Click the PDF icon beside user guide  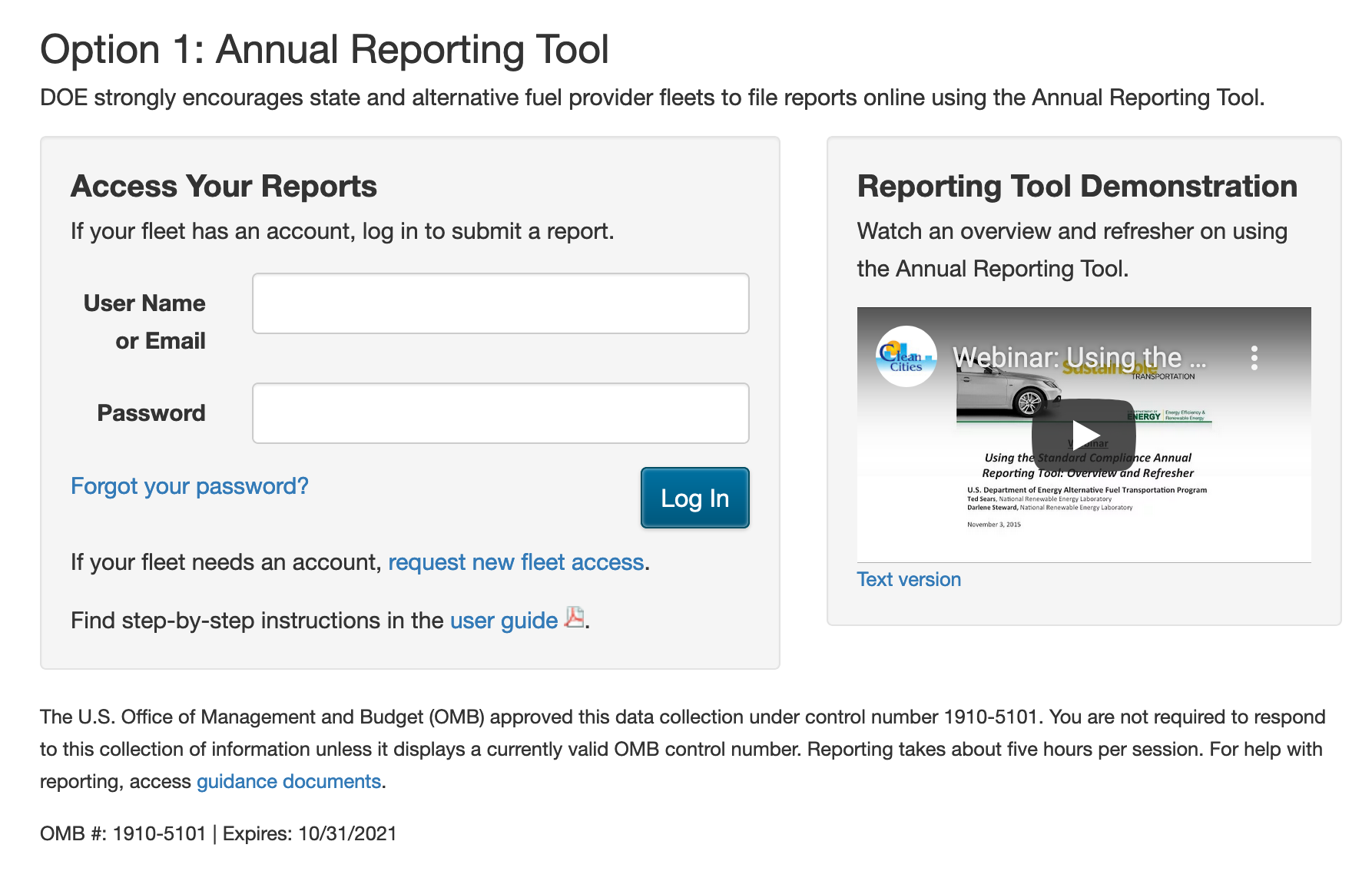click(574, 618)
